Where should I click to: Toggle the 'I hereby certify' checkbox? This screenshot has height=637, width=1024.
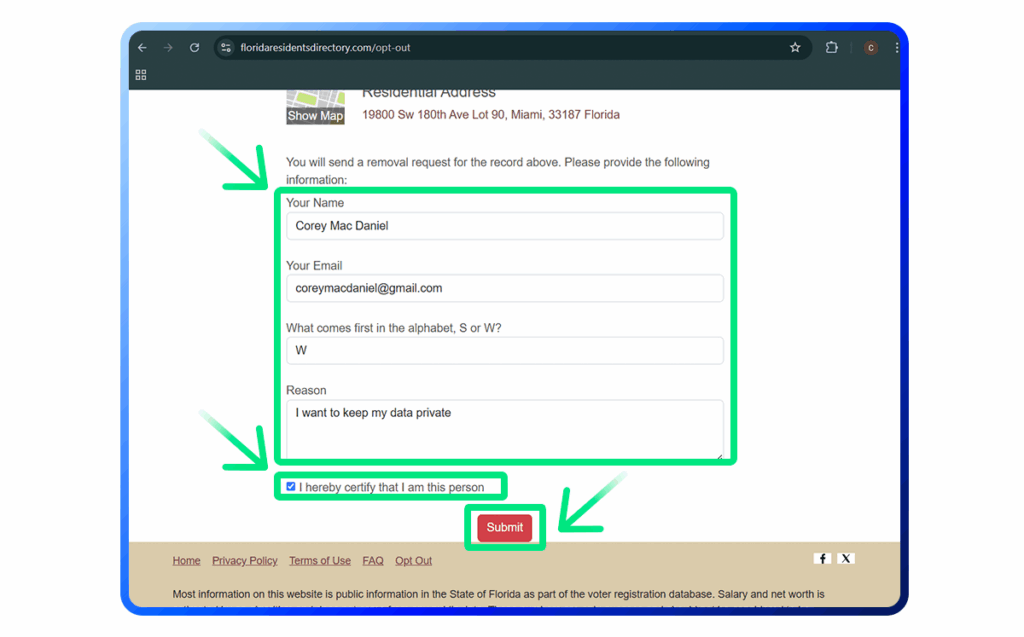(291, 487)
